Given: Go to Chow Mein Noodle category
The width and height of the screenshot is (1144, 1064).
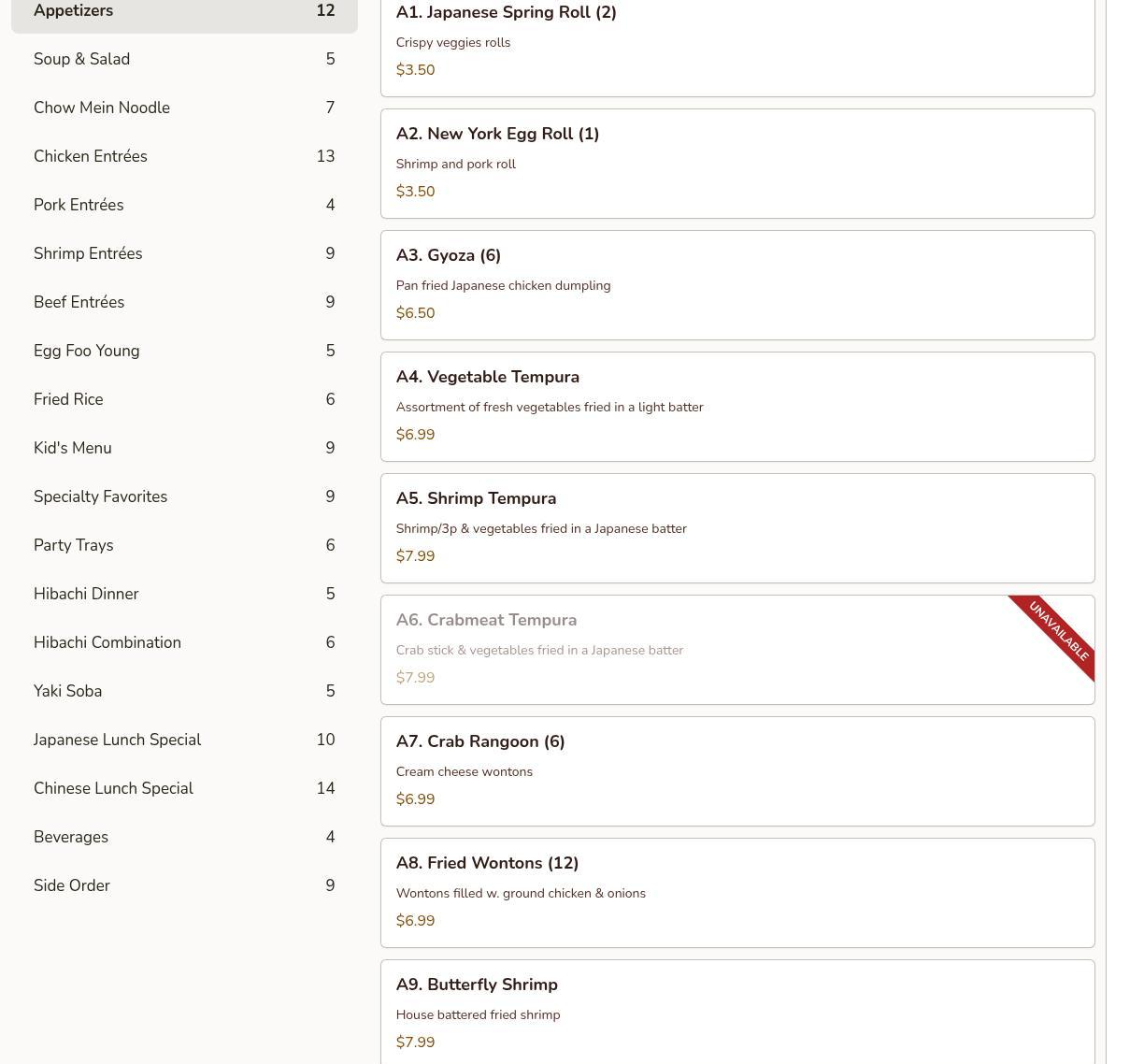Looking at the screenshot, I should 184,108.
